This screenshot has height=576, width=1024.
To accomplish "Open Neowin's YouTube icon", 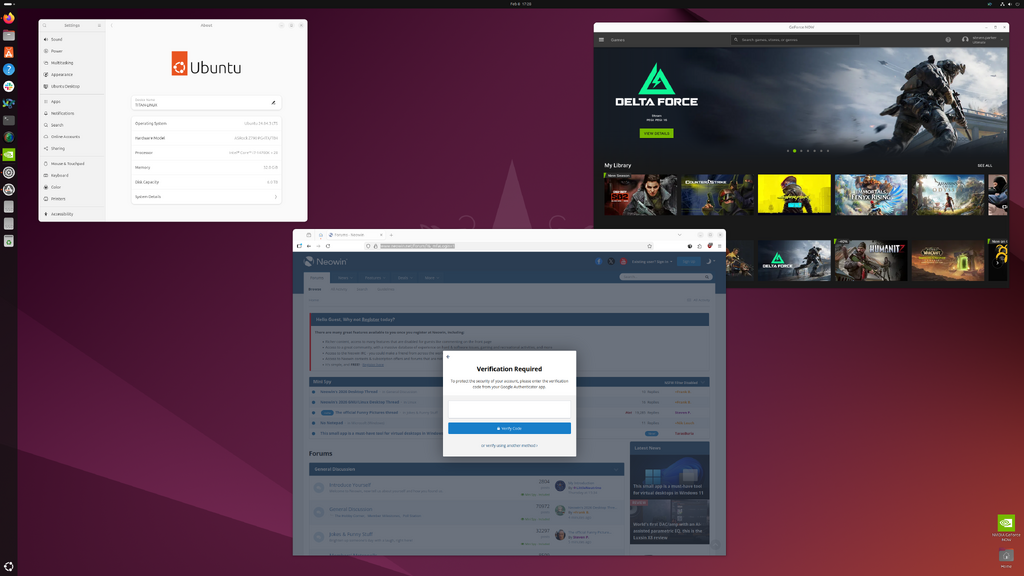I will [623, 261].
